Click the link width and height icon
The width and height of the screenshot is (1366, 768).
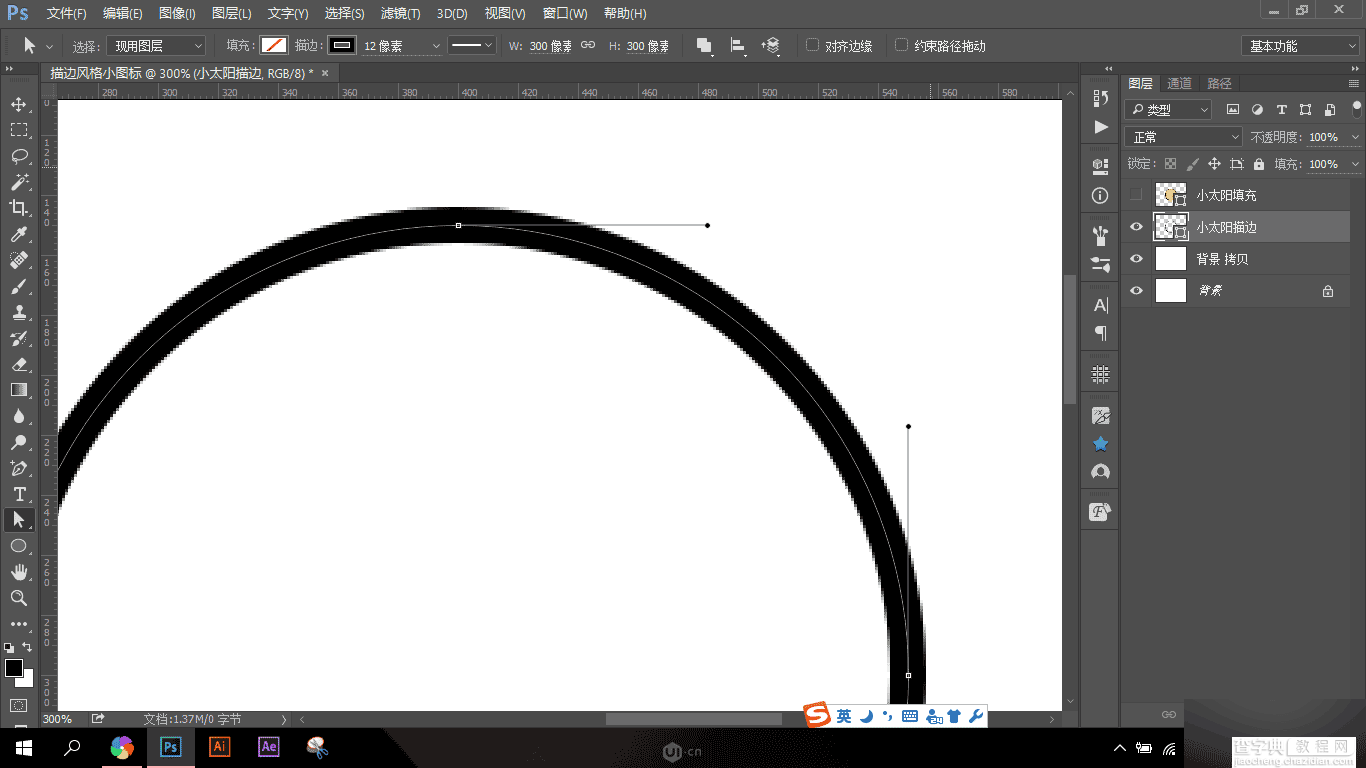point(588,46)
